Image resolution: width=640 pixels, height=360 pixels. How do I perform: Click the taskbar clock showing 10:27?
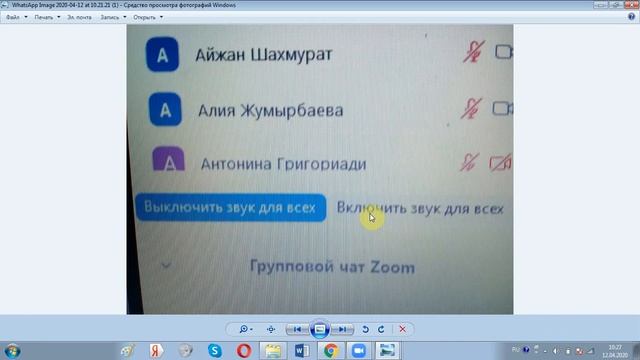pyautogui.click(x=614, y=351)
